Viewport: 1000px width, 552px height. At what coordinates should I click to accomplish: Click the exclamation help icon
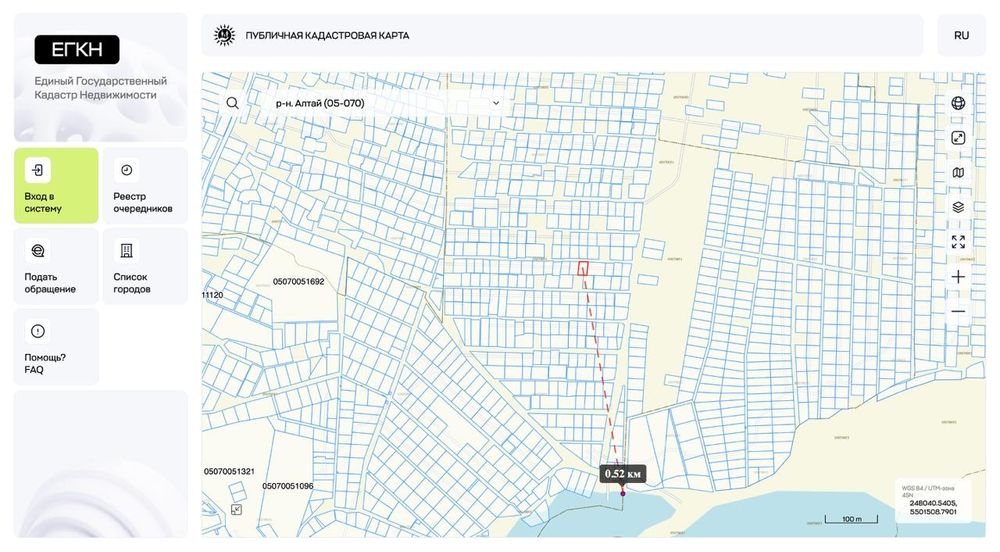coord(38,331)
